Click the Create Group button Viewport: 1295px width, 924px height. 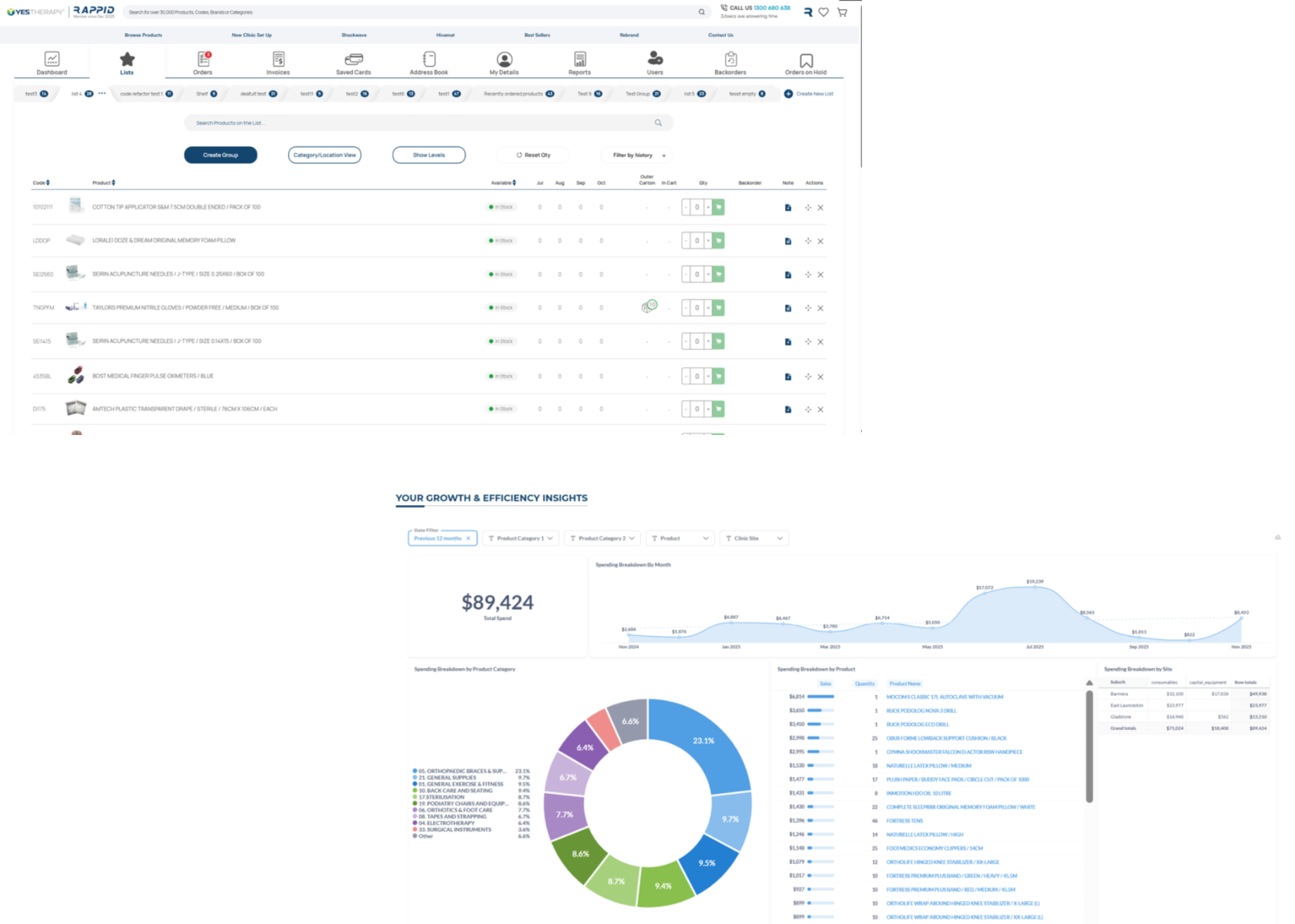click(220, 156)
